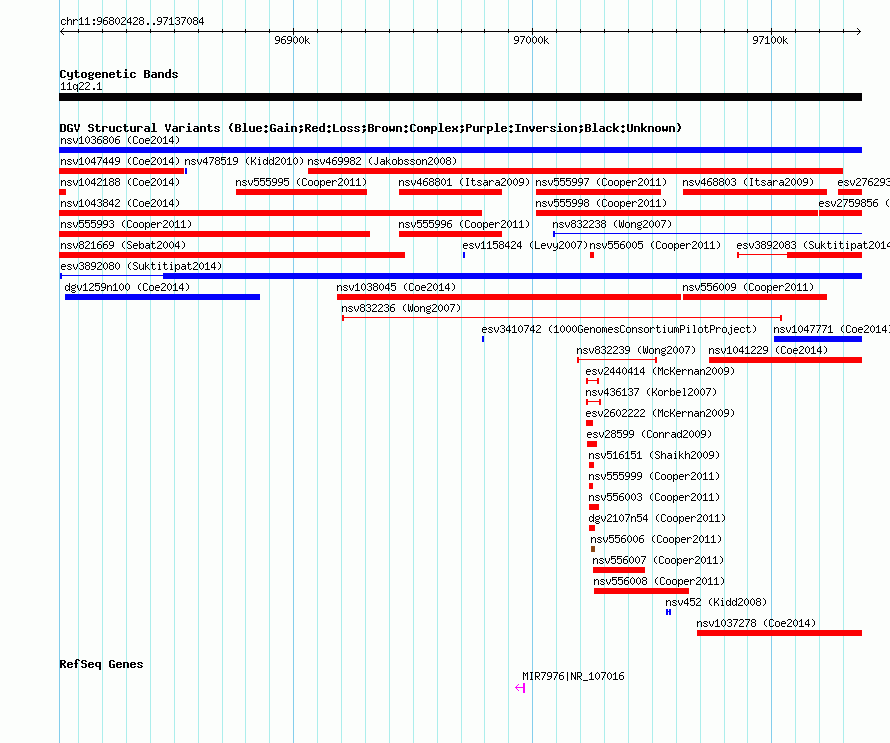
Task: Select nsv1037278 (Coe2014) label
Action: [756, 623]
